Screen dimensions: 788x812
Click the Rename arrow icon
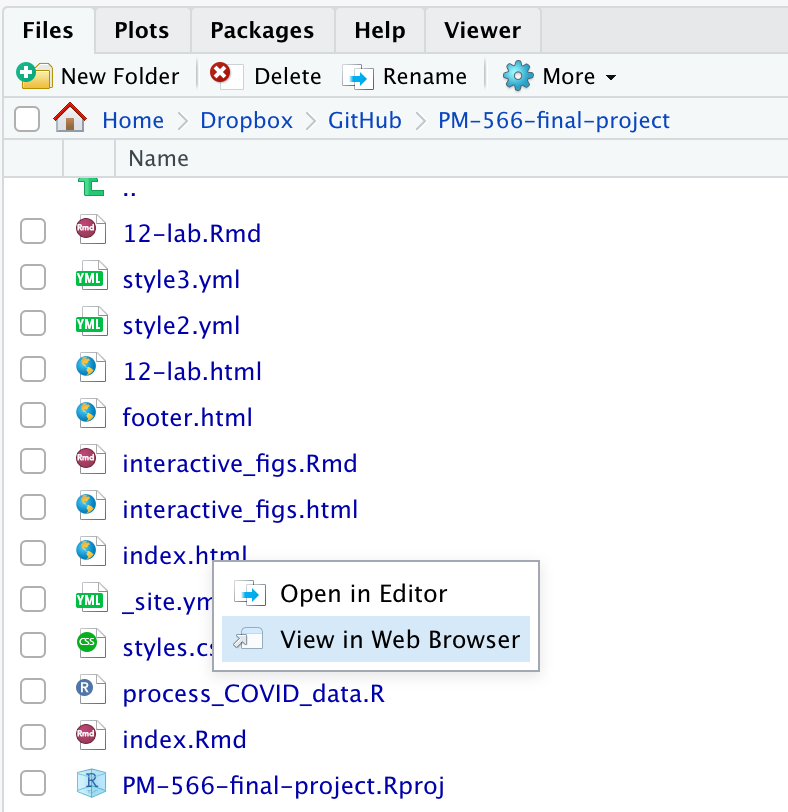point(358,77)
